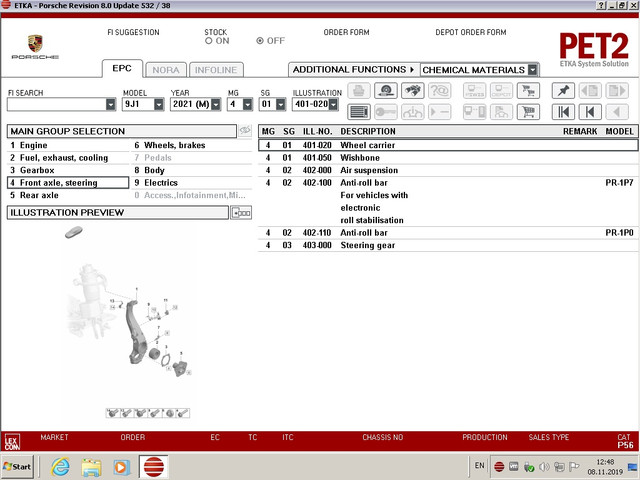Click the ETKA red icon in the taskbar
Viewport: 640px width, 480px height.
point(153,467)
